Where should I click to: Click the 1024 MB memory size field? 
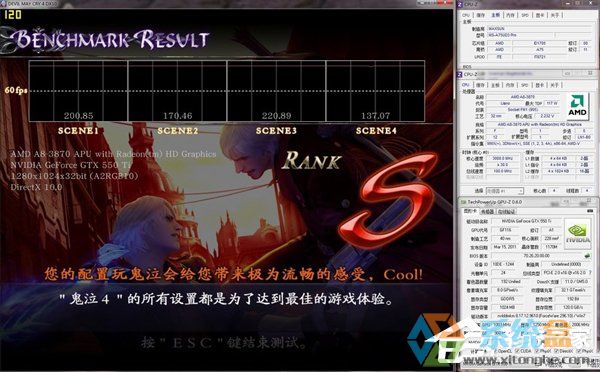point(507,307)
